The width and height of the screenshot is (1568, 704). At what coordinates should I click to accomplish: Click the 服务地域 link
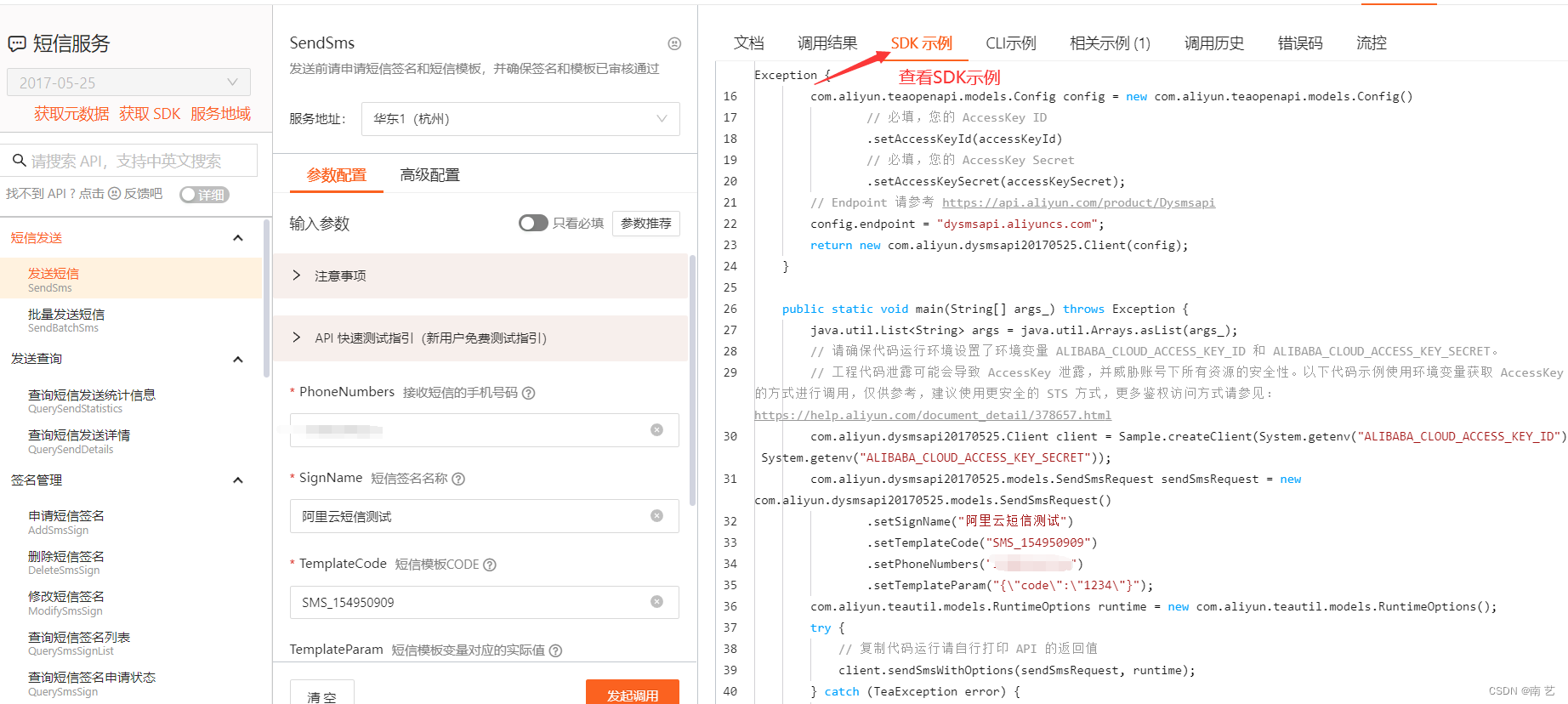point(220,114)
